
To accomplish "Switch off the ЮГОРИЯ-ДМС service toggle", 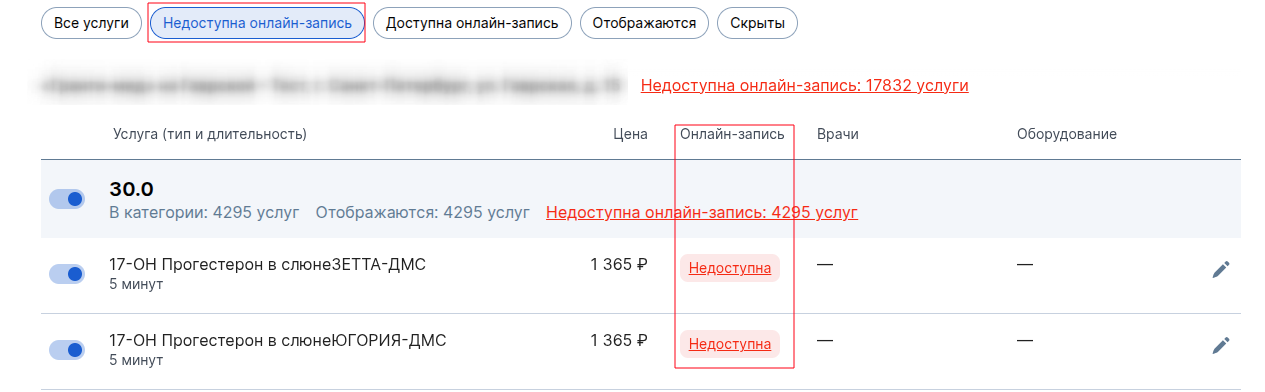I will [67, 350].
